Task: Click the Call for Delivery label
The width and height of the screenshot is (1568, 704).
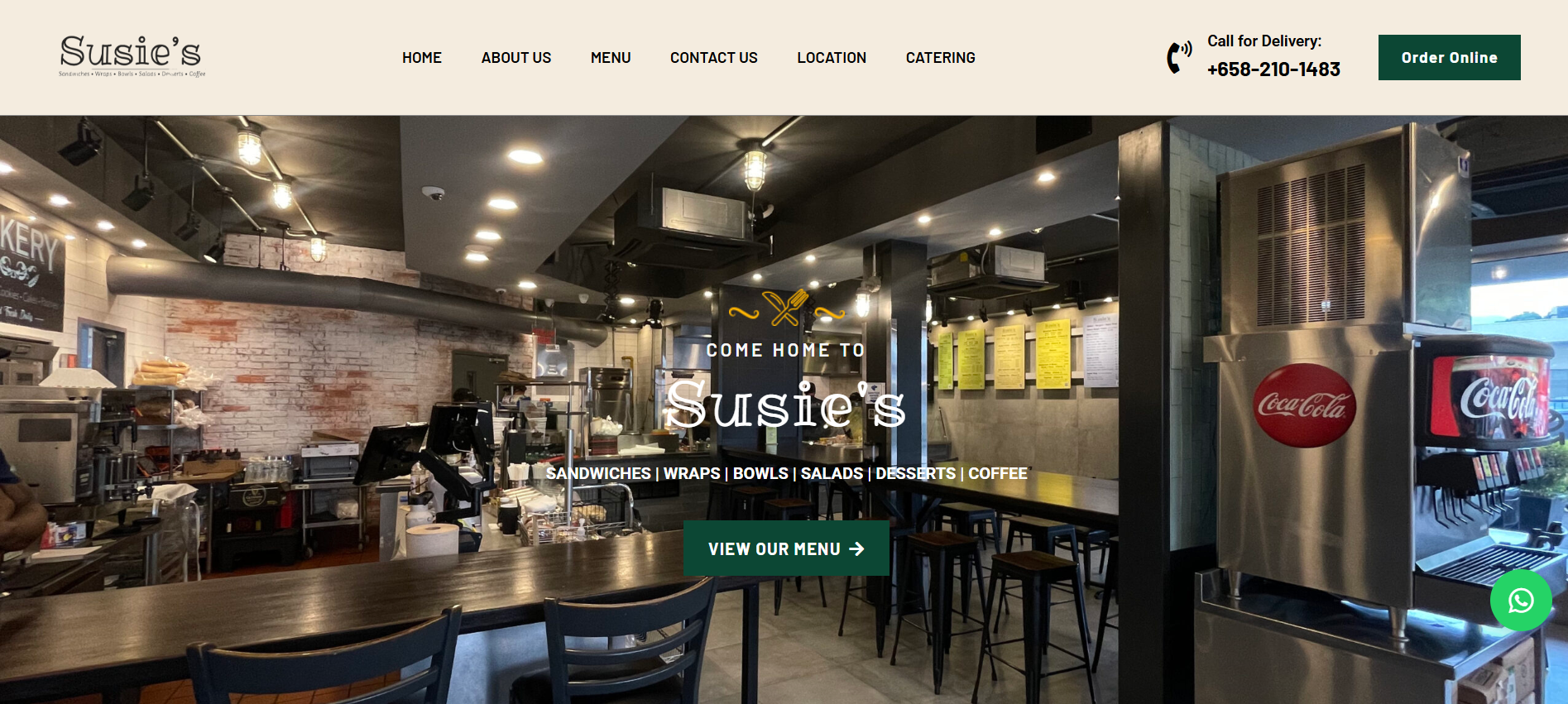Action: (1264, 41)
